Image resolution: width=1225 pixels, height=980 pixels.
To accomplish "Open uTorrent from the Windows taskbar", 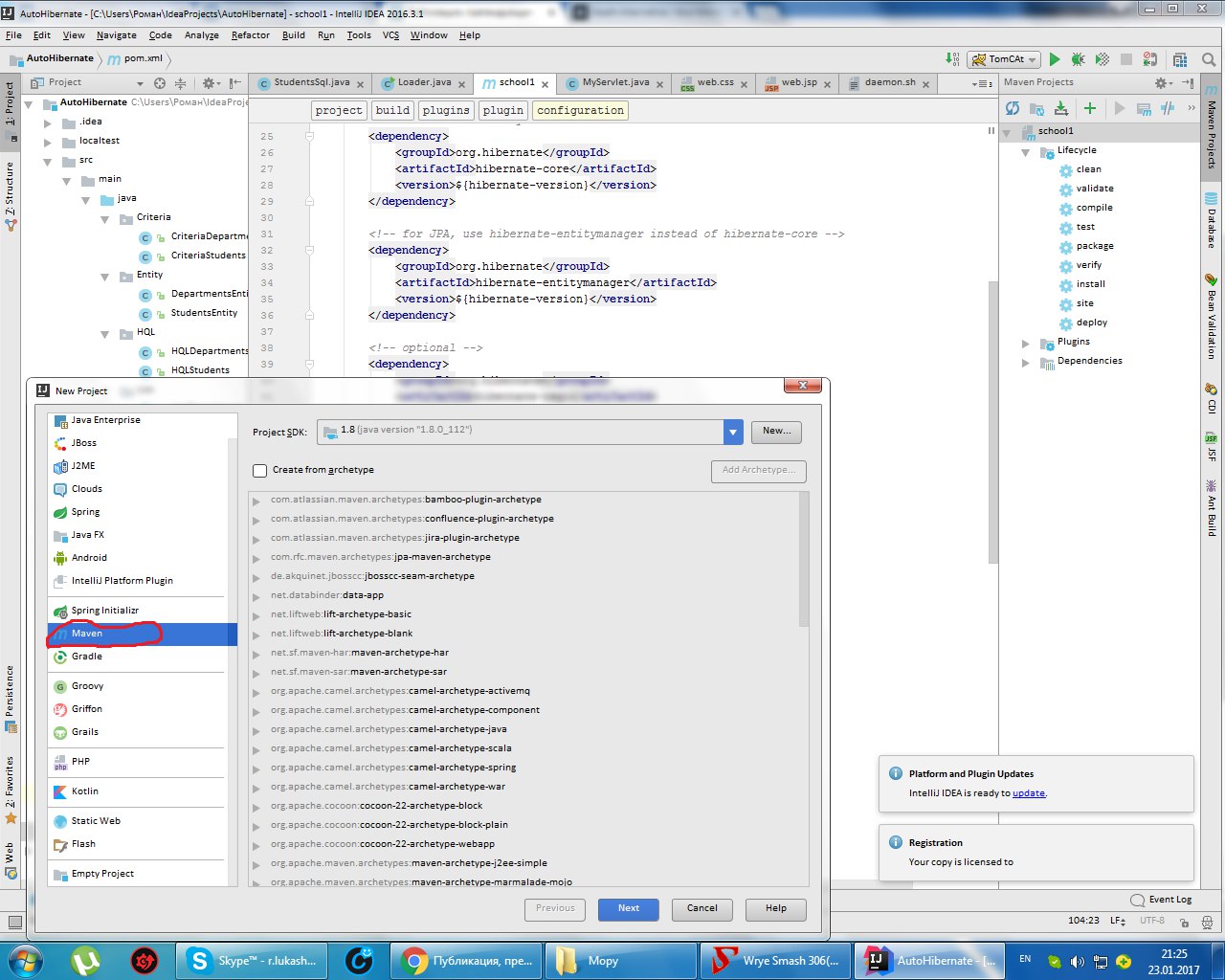I will pyautogui.click(x=87, y=961).
